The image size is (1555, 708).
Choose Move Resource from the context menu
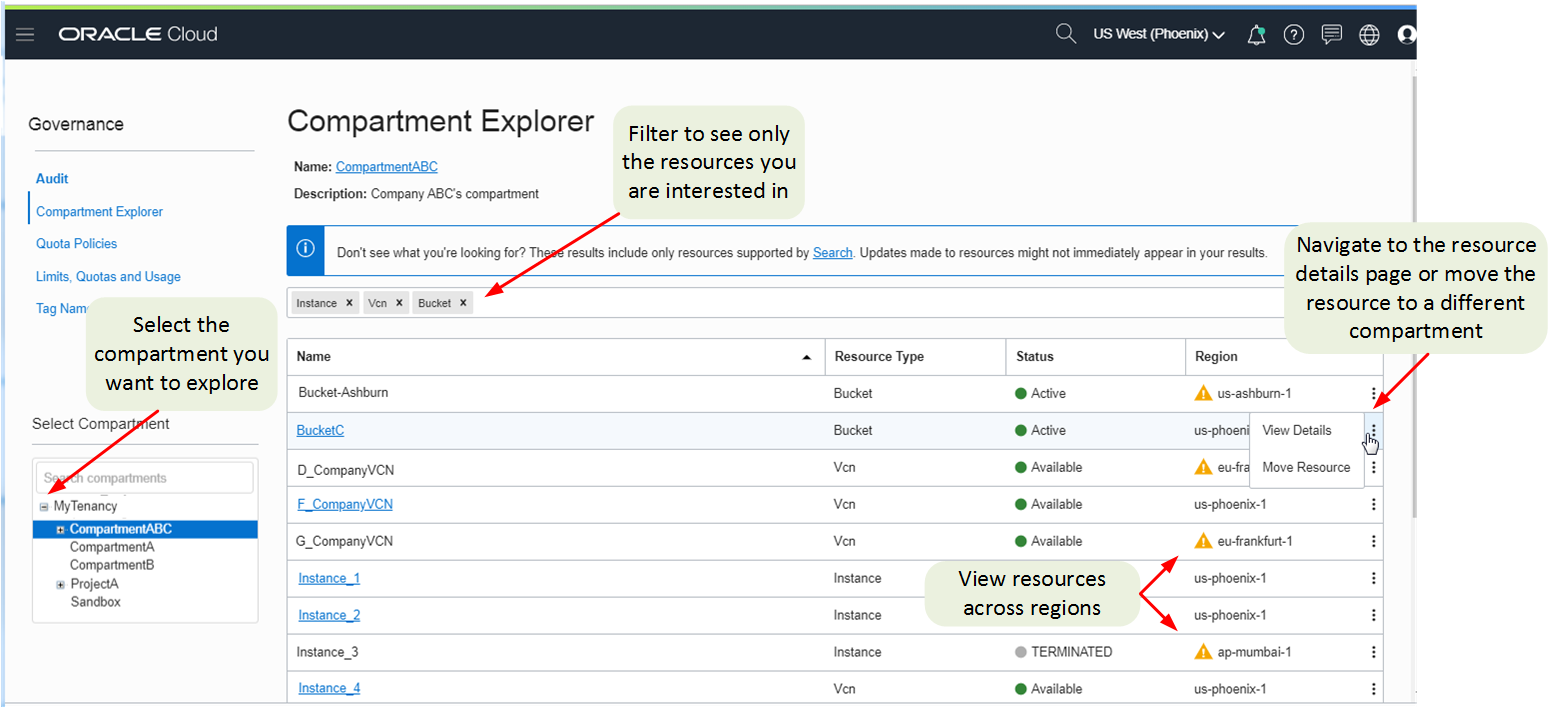pos(1306,467)
